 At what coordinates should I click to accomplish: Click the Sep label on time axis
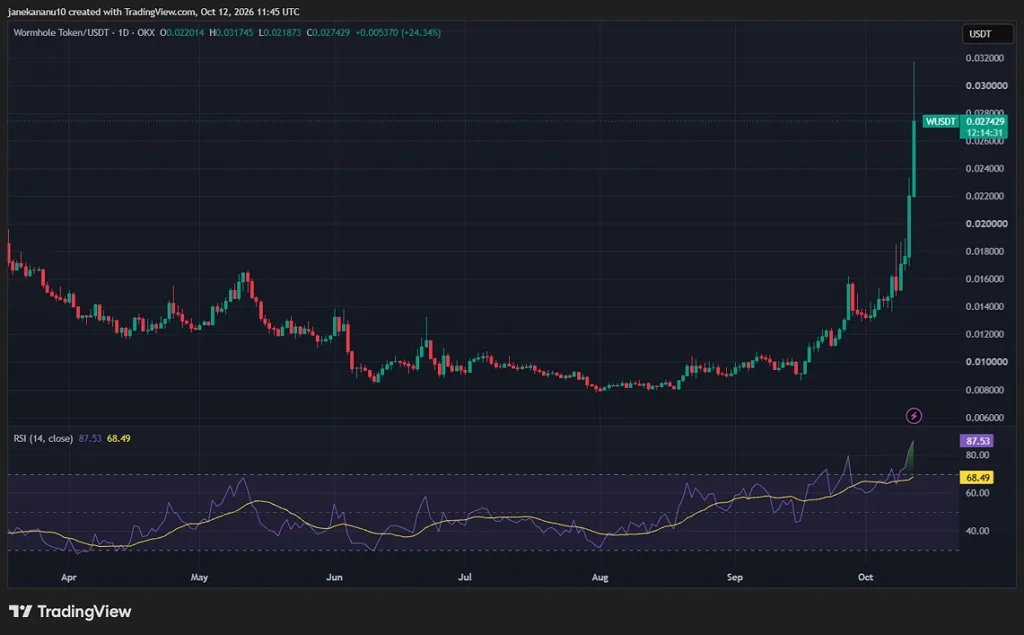pos(735,577)
